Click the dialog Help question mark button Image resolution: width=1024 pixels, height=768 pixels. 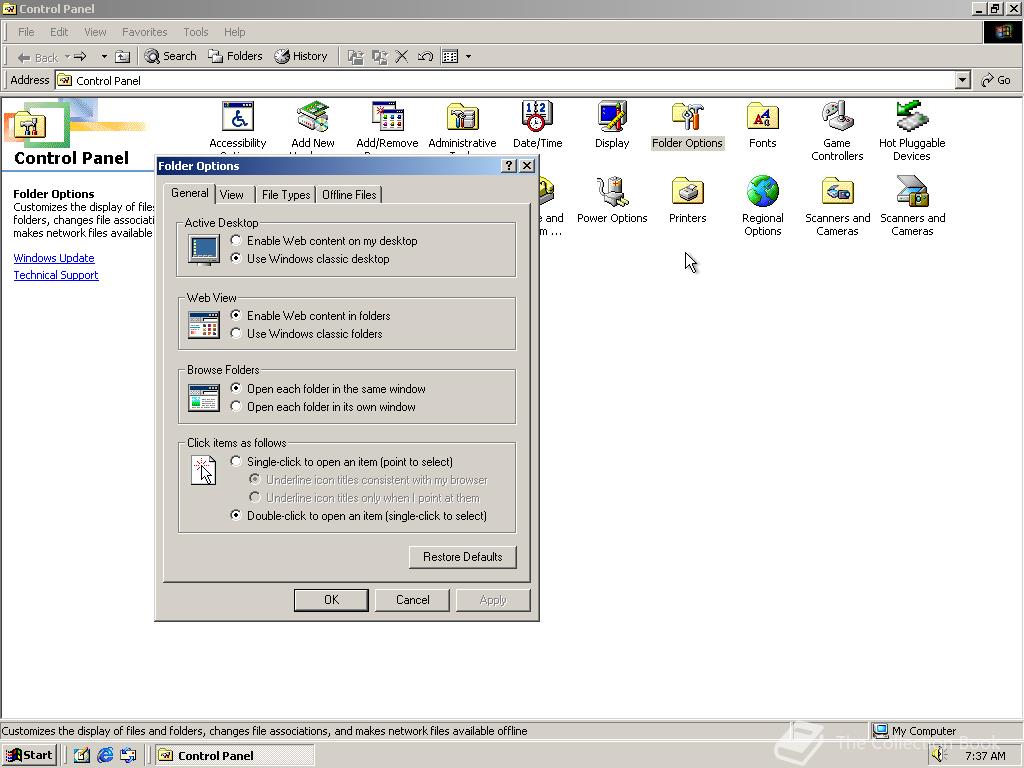coord(509,166)
